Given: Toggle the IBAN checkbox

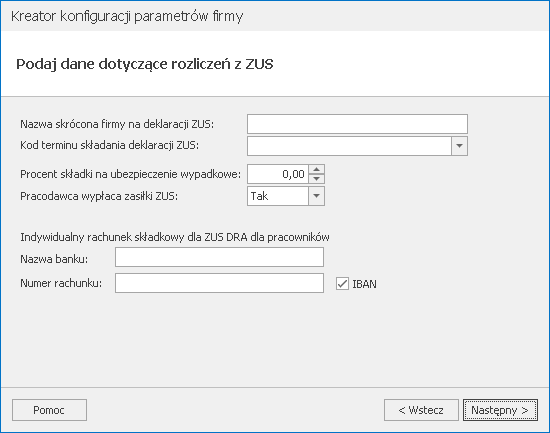Looking at the screenshot, I should pyautogui.click(x=342, y=284).
